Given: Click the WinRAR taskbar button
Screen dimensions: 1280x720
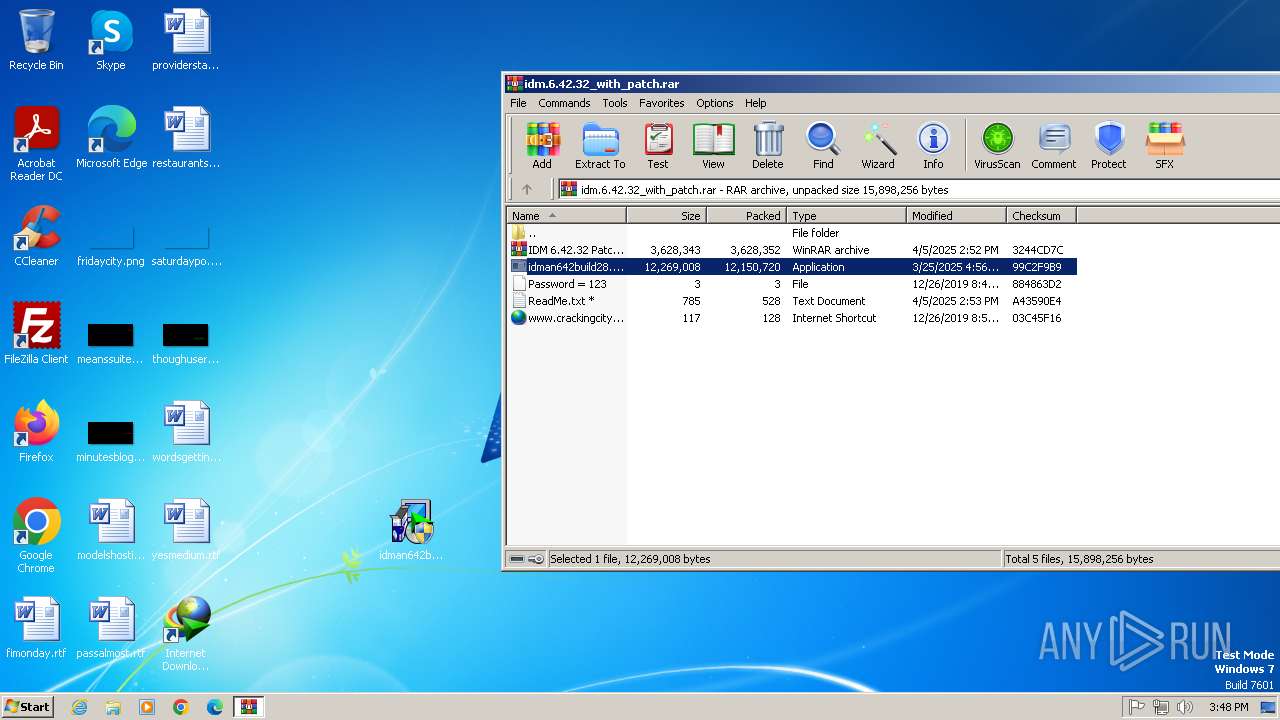Looking at the screenshot, I should [249, 707].
